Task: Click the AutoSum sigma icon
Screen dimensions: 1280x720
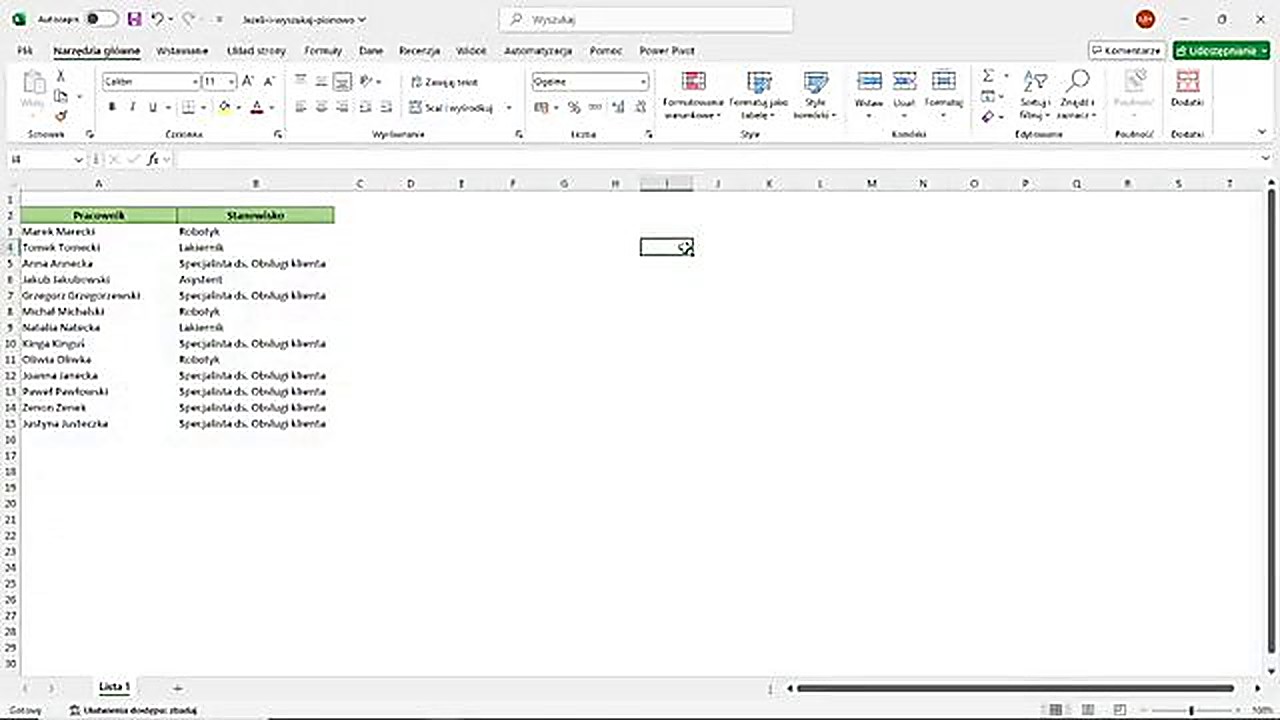Action: [986, 76]
